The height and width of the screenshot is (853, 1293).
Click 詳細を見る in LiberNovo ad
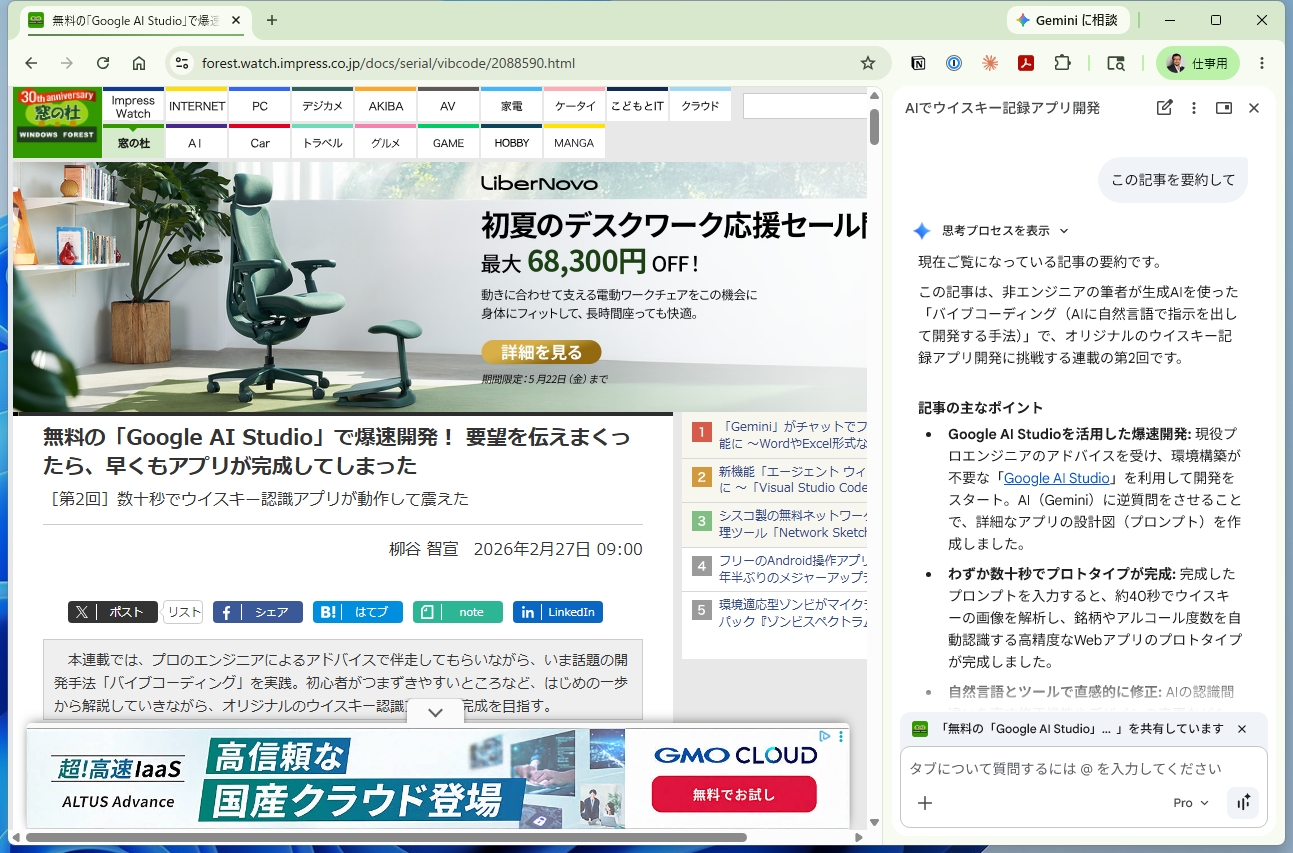541,352
